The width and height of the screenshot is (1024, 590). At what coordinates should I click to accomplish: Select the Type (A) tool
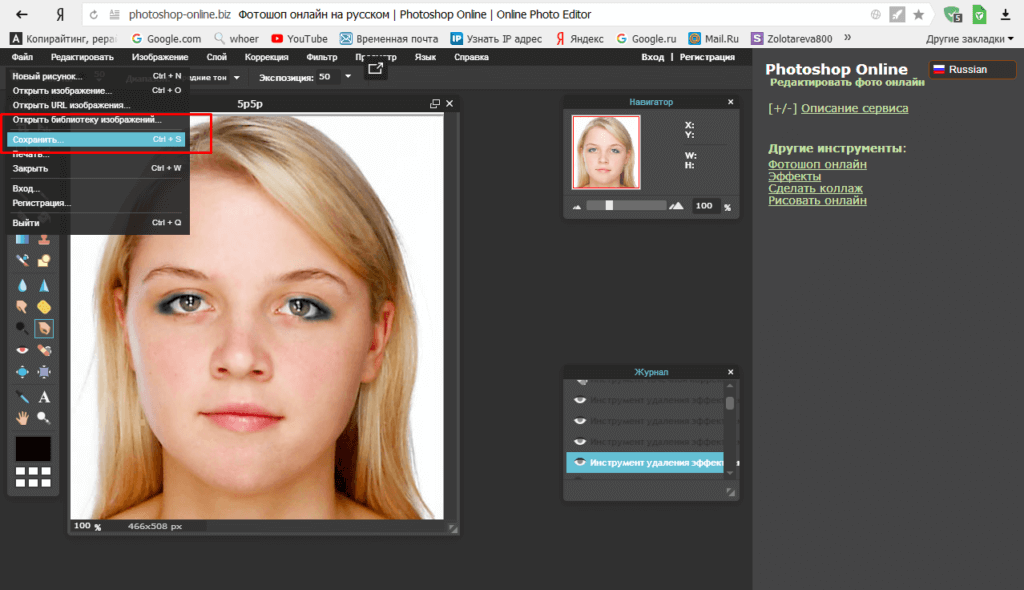point(44,396)
